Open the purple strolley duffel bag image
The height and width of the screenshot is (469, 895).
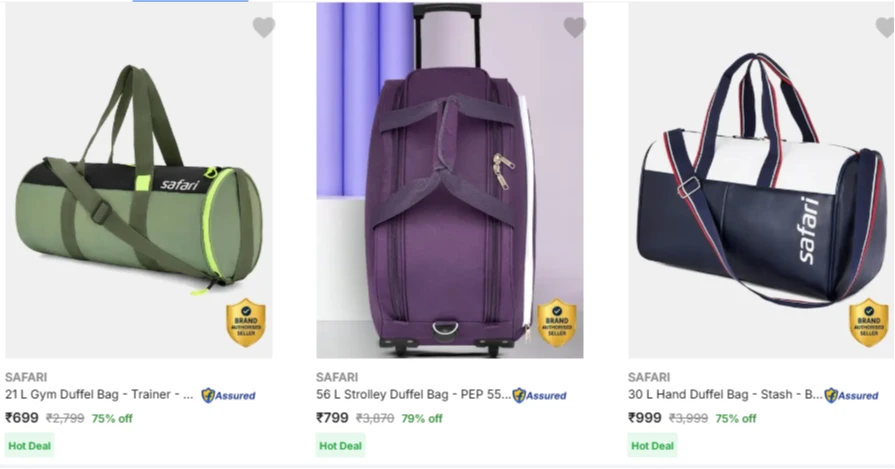point(450,180)
